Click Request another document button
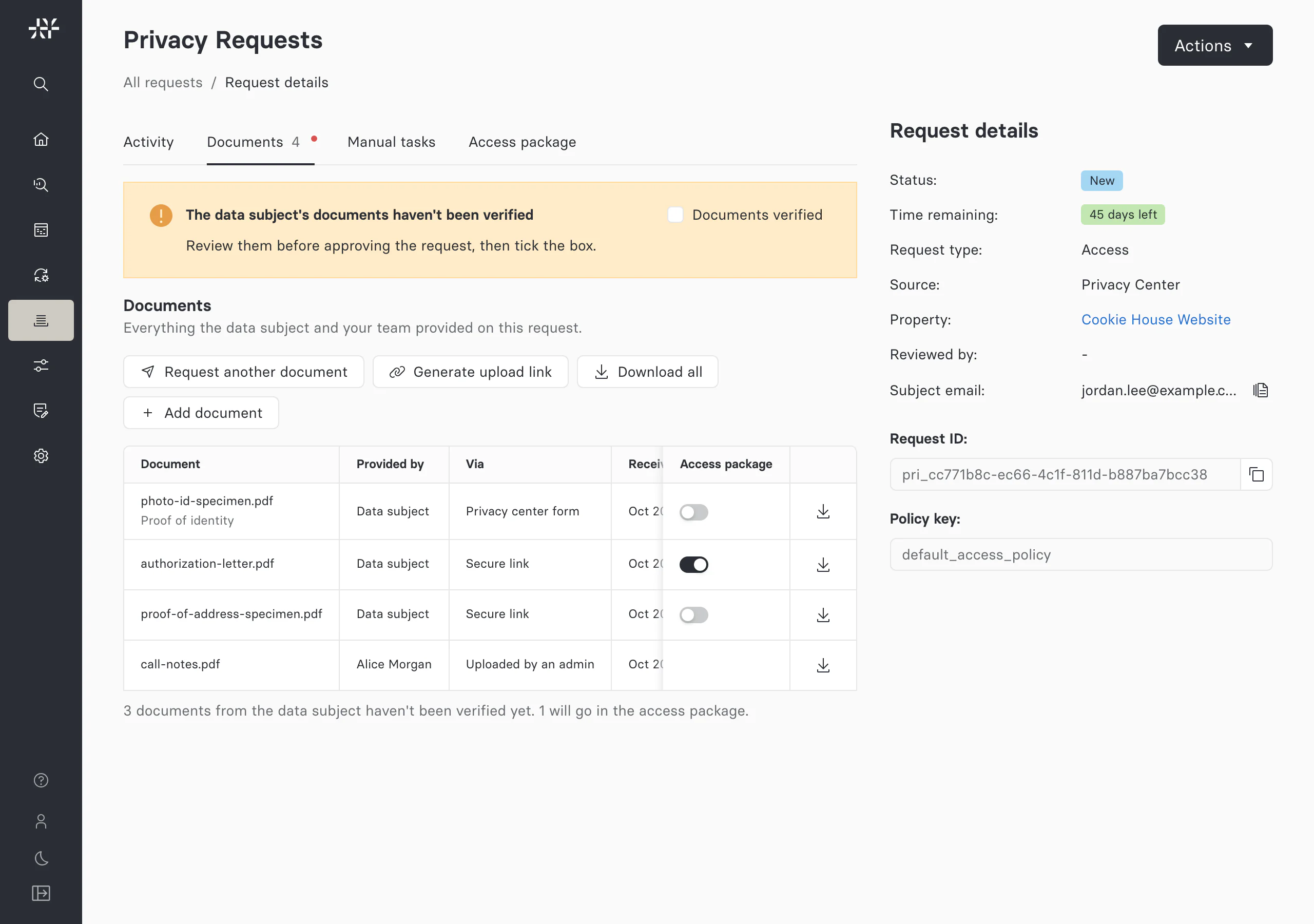Image resolution: width=1314 pixels, height=924 pixels. point(244,372)
